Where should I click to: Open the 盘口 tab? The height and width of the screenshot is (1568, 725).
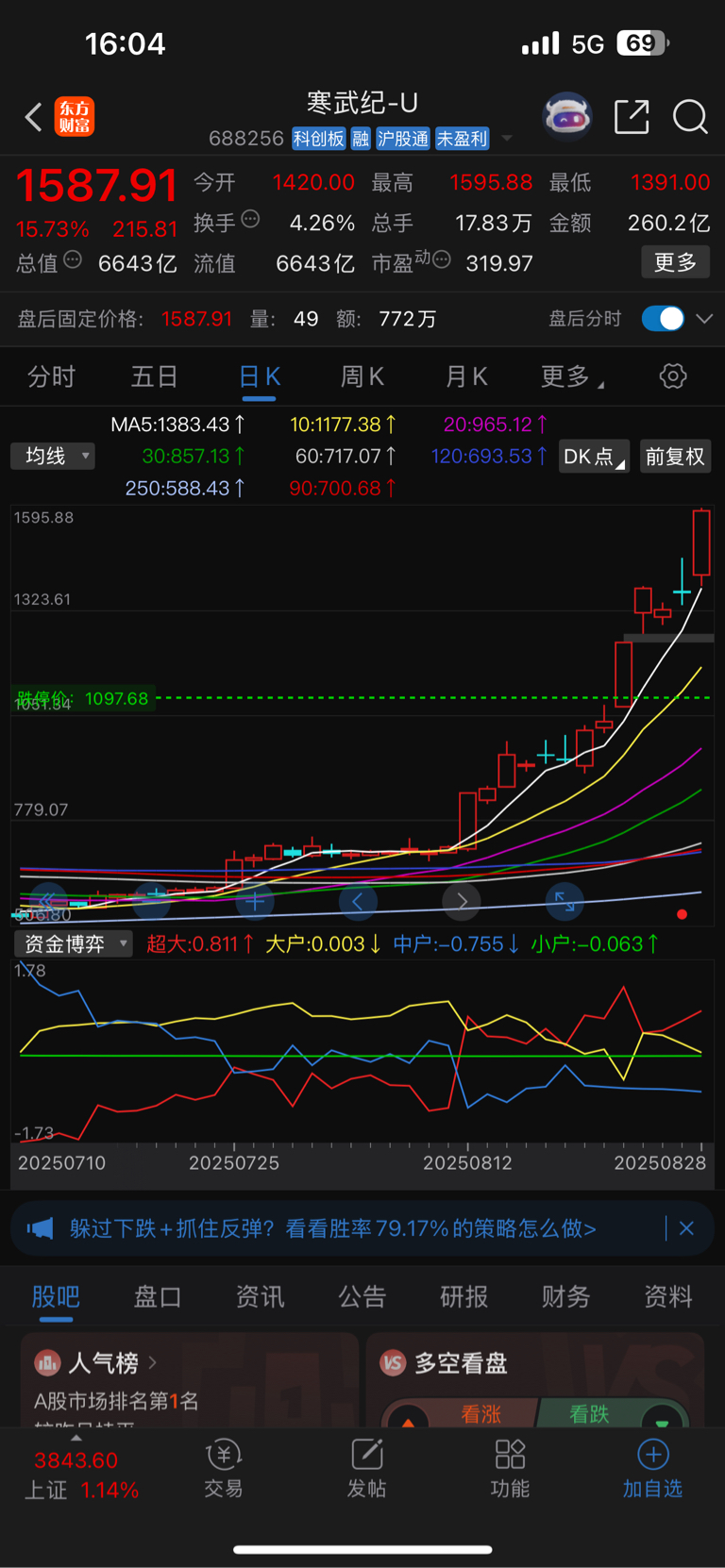pos(158,1296)
